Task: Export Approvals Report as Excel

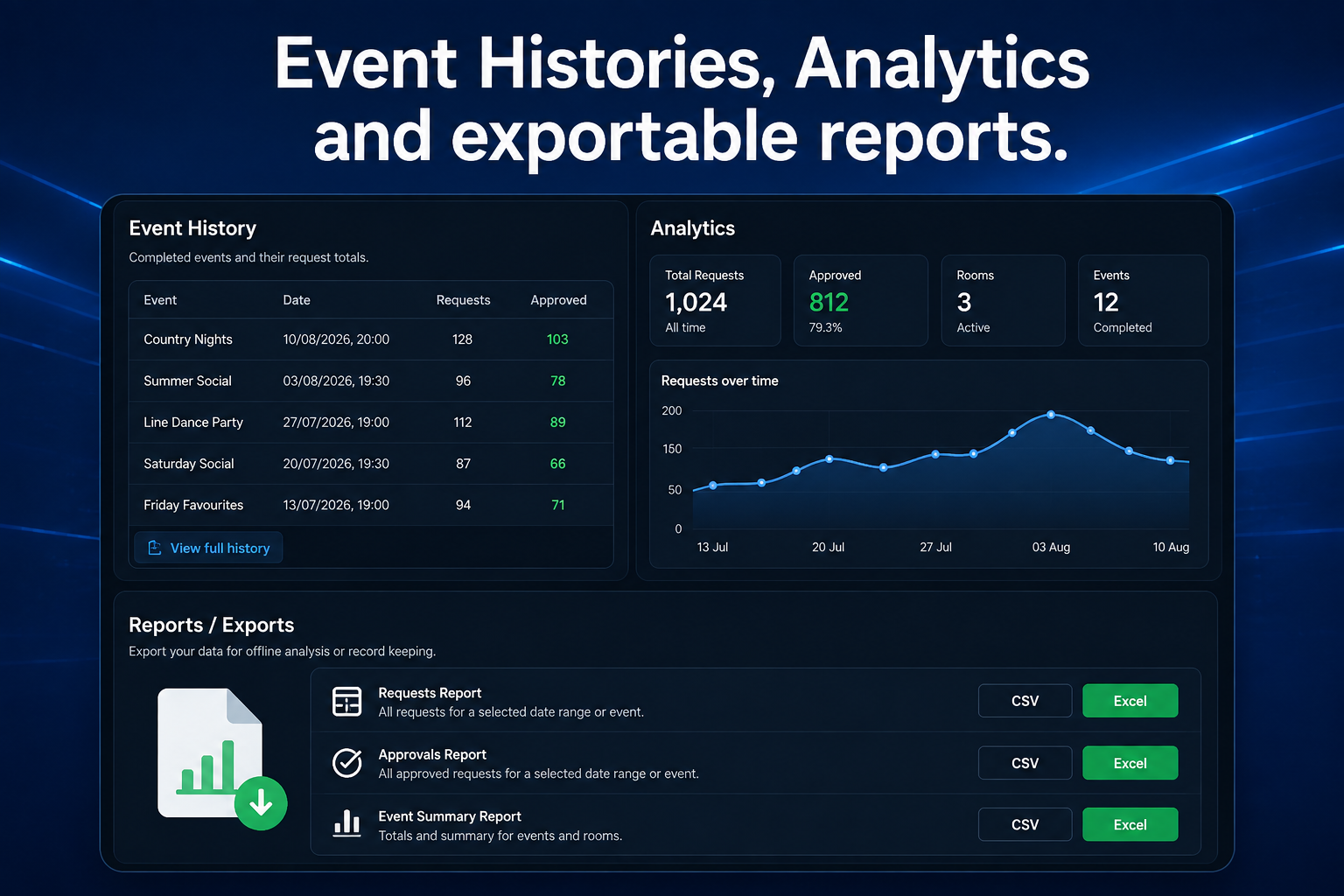Action: click(1130, 763)
